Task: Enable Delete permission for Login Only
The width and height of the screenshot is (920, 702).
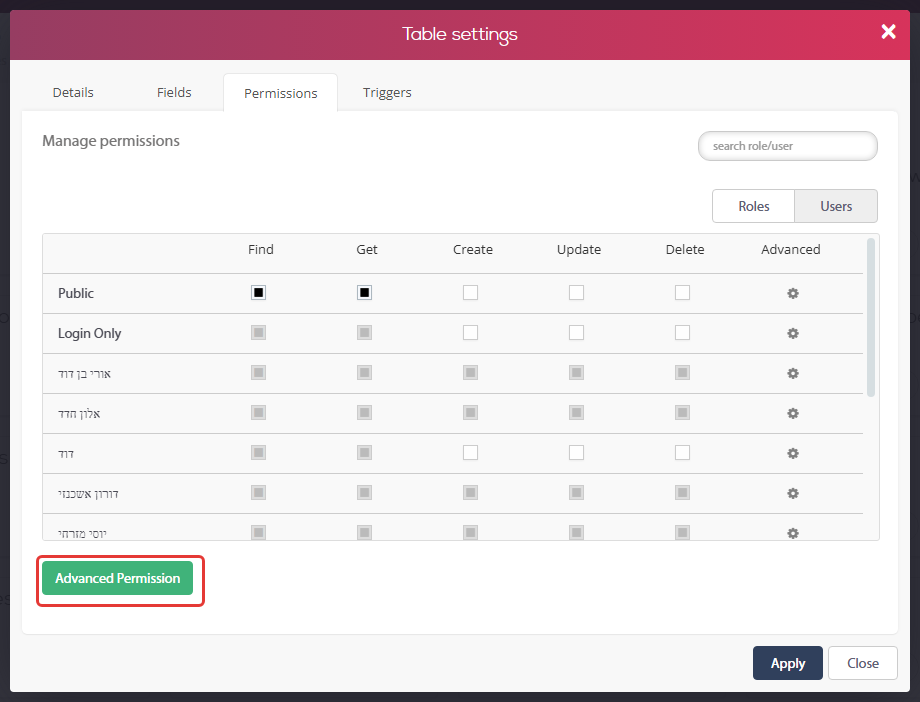Action: (x=682, y=332)
